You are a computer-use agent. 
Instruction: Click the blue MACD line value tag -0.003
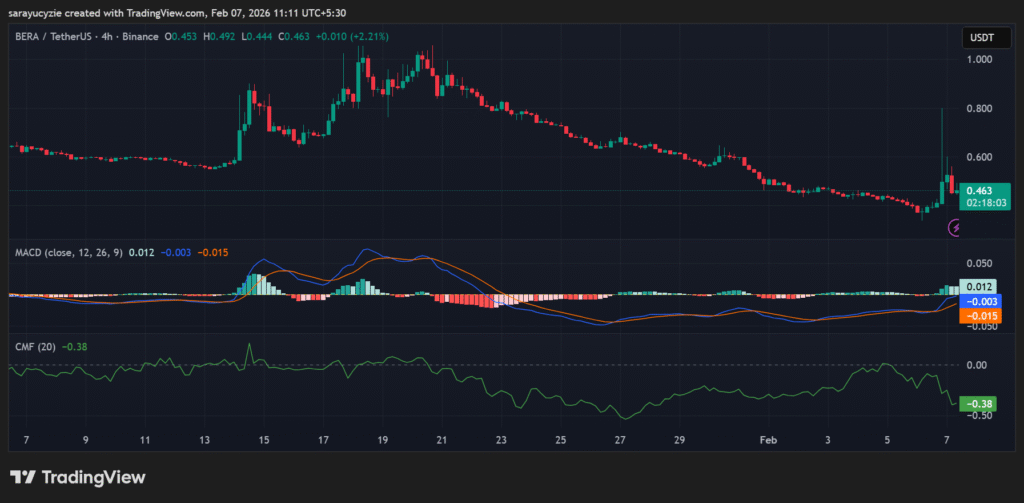[x=979, y=301]
